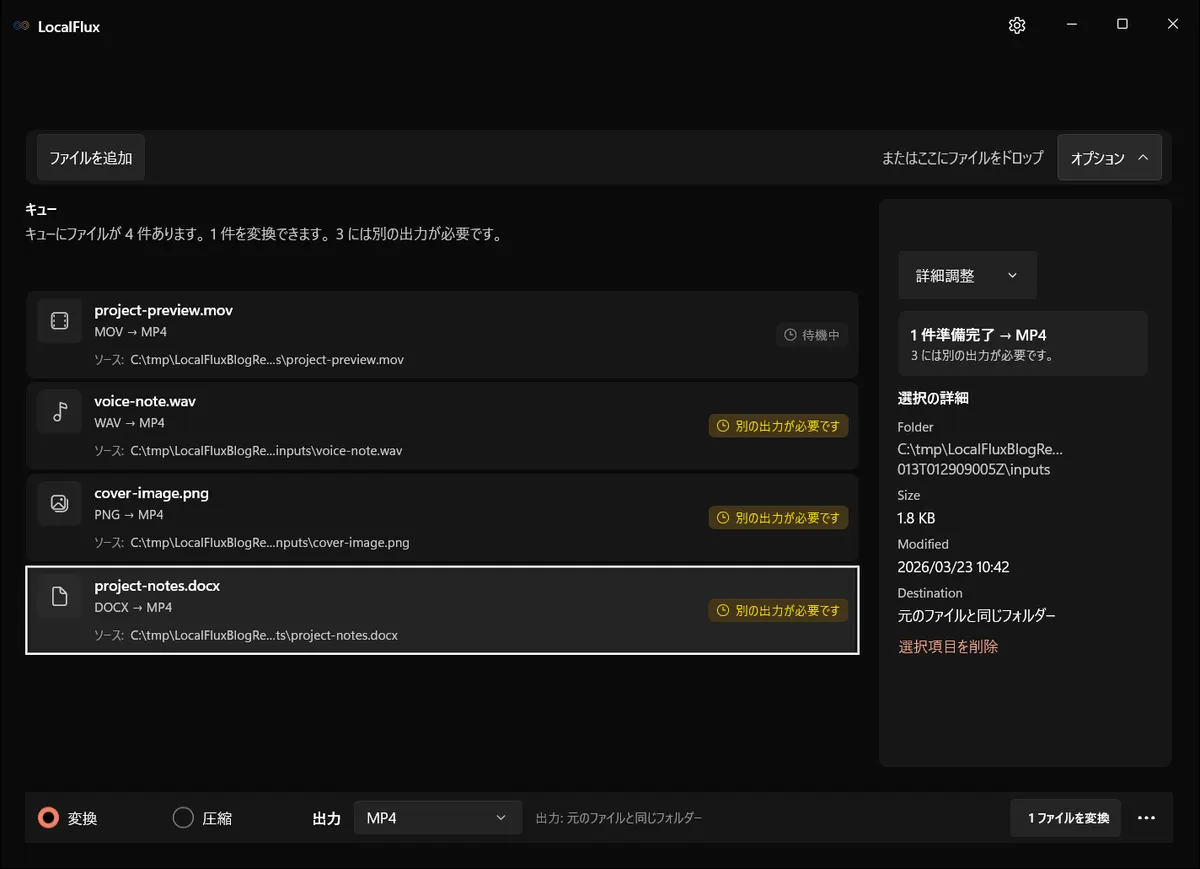Click the Destination value 元のファイルと同じフォルダー
The height and width of the screenshot is (869, 1200).
(x=977, y=616)
